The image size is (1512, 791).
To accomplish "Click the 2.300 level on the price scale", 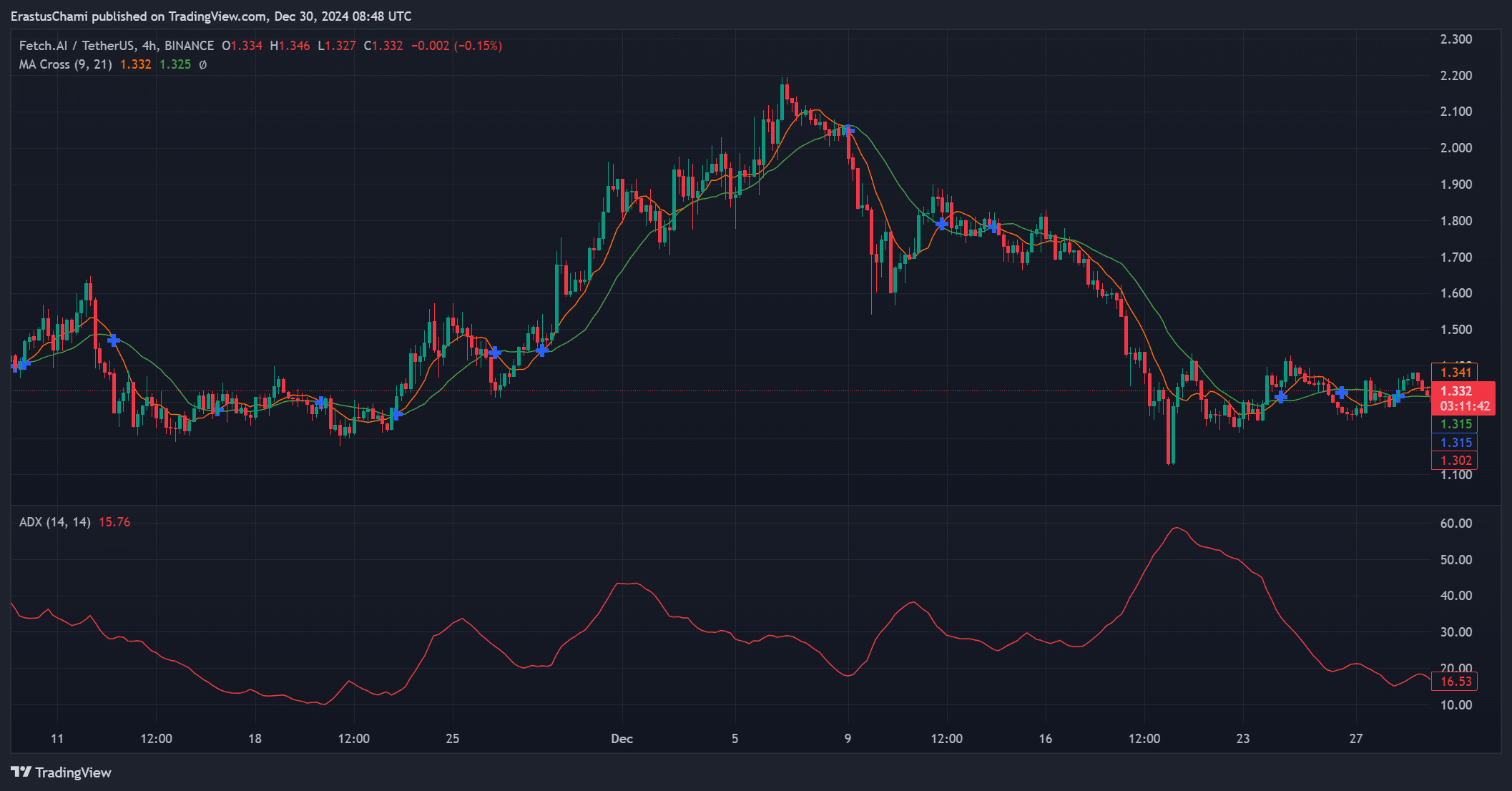I will pos(1455,39).
